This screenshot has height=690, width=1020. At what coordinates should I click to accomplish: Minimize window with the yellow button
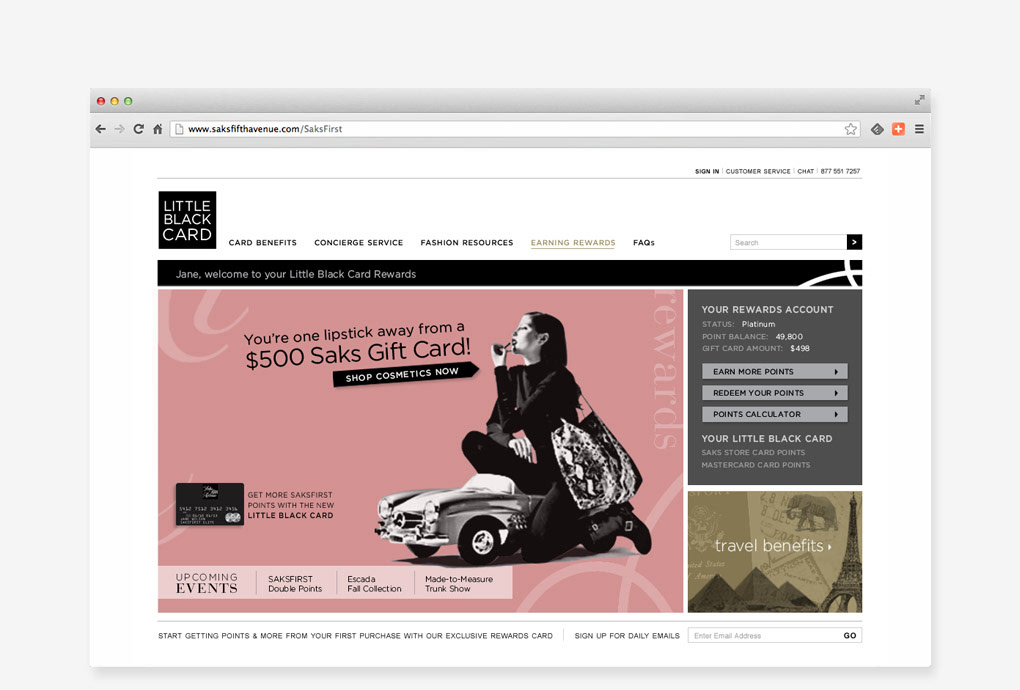pos(114,101)
